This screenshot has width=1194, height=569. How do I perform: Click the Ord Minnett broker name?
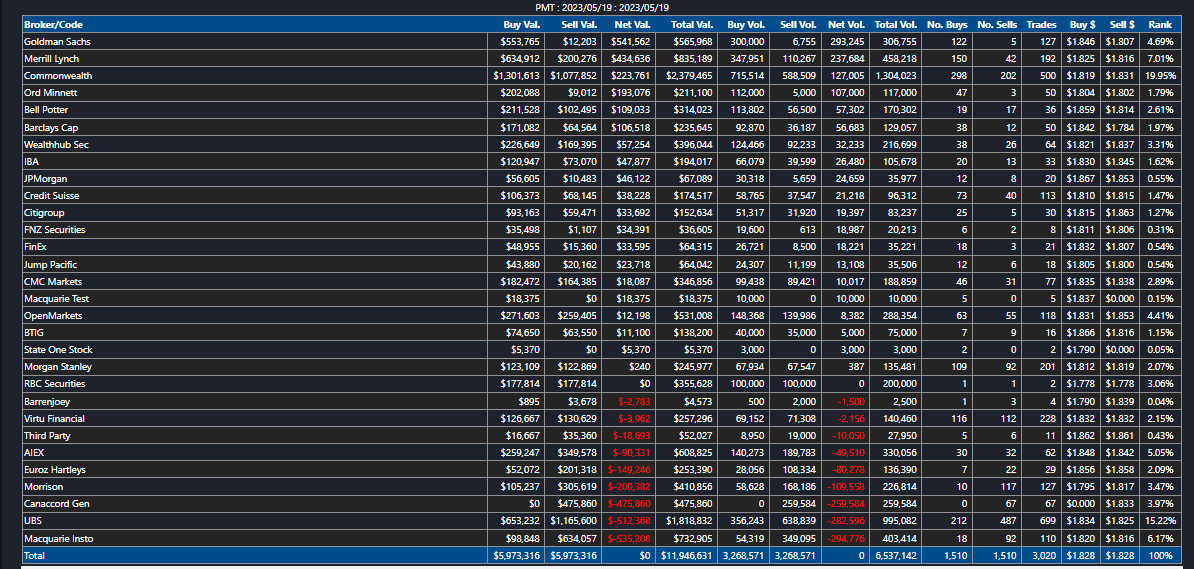50,93
